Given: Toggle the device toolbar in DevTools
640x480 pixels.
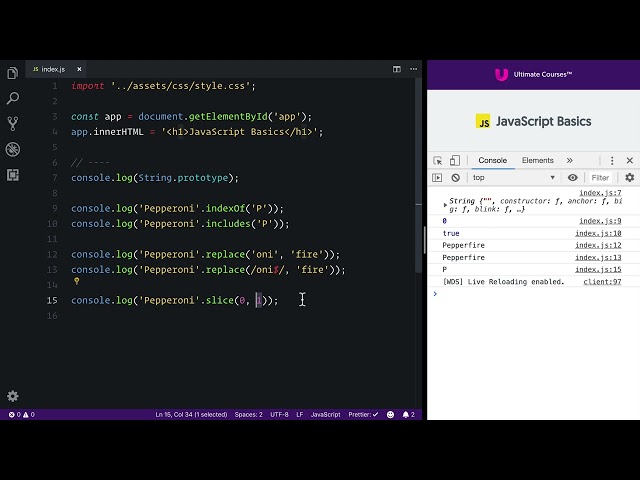Looking at the screenshot, I should click(x=455, y=160).
